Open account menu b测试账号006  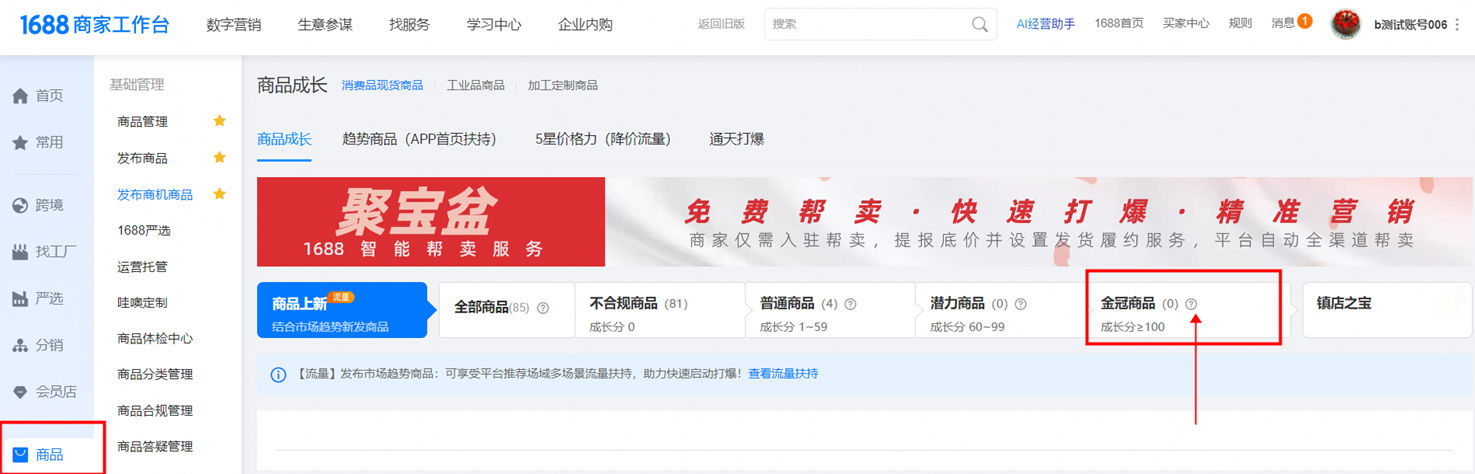coord(1410,24)
